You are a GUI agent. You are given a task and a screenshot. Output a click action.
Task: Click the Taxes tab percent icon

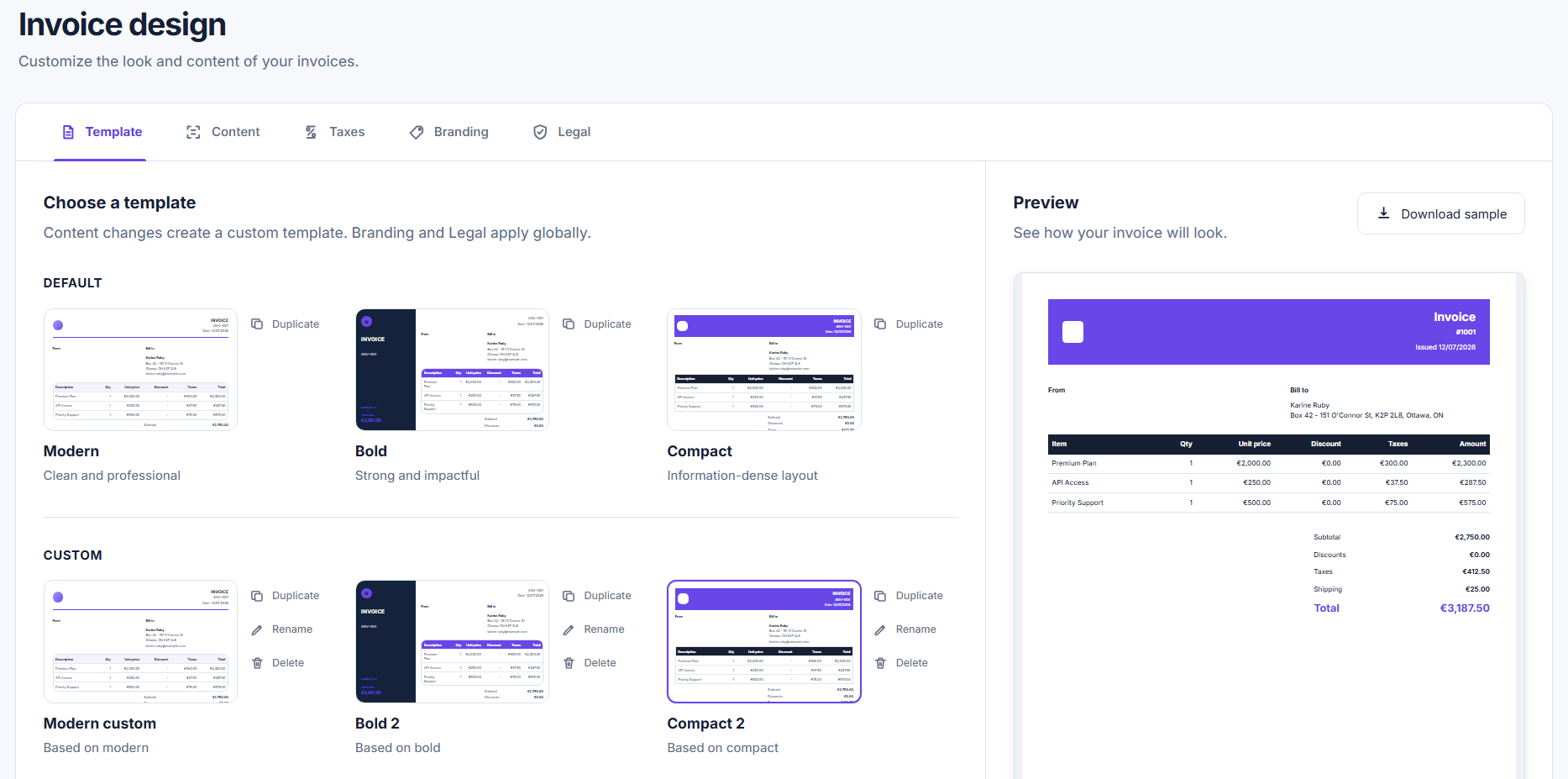coord(311,132)
